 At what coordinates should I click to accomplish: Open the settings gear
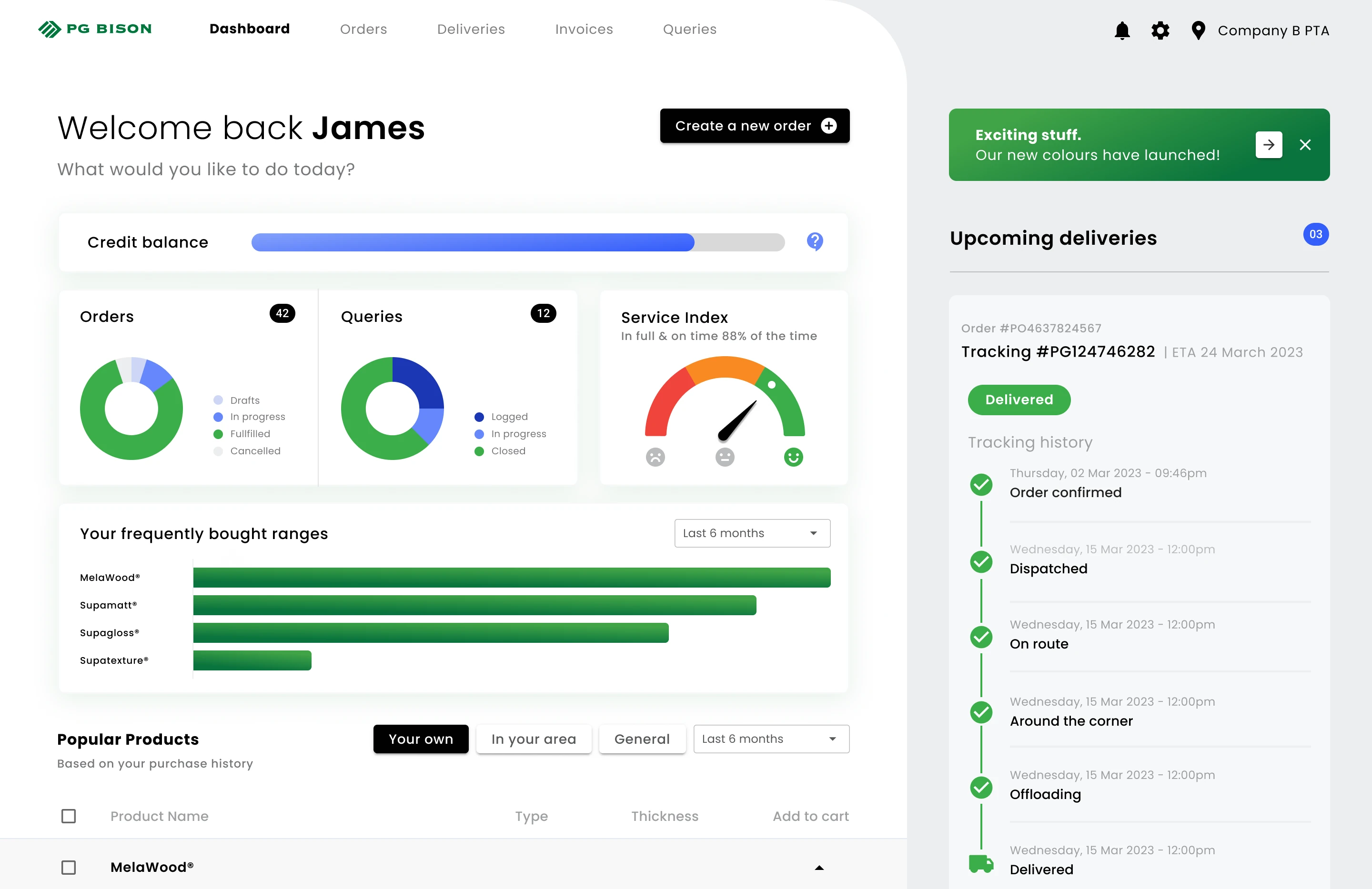tap(1160, 30)
